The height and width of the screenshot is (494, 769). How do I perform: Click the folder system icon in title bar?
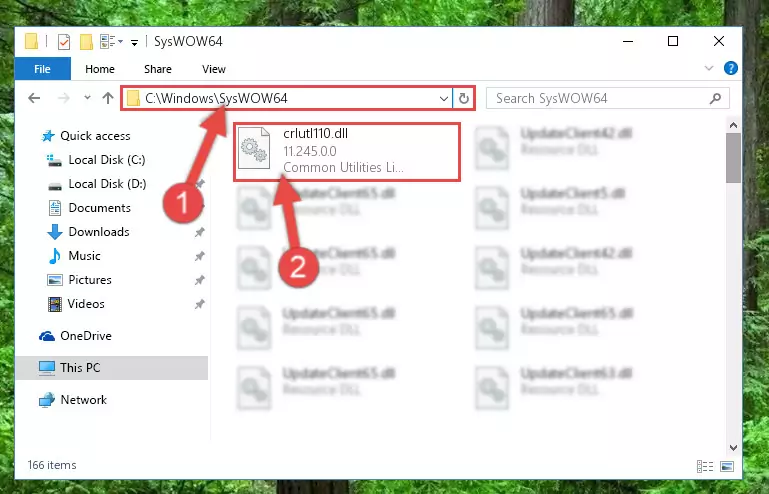(31, 42)
